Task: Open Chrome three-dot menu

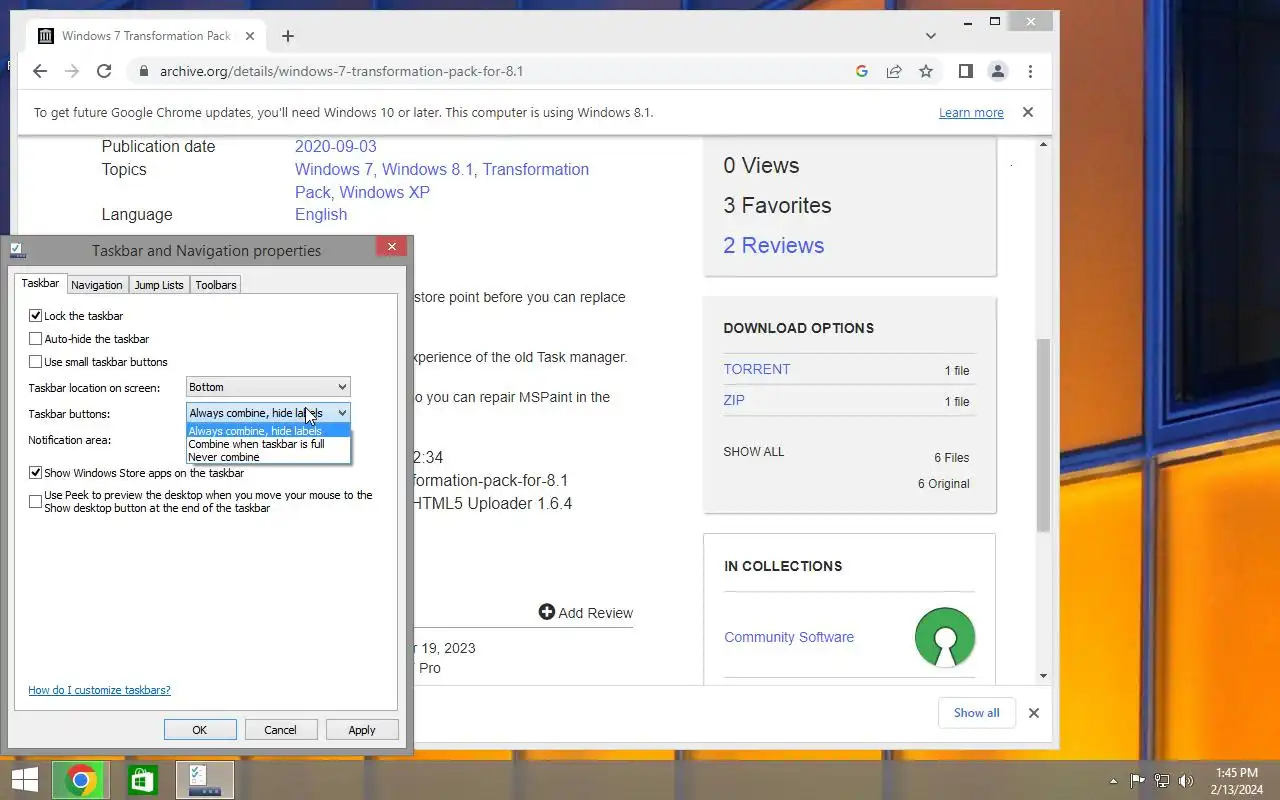Action: click(1030, 71)
